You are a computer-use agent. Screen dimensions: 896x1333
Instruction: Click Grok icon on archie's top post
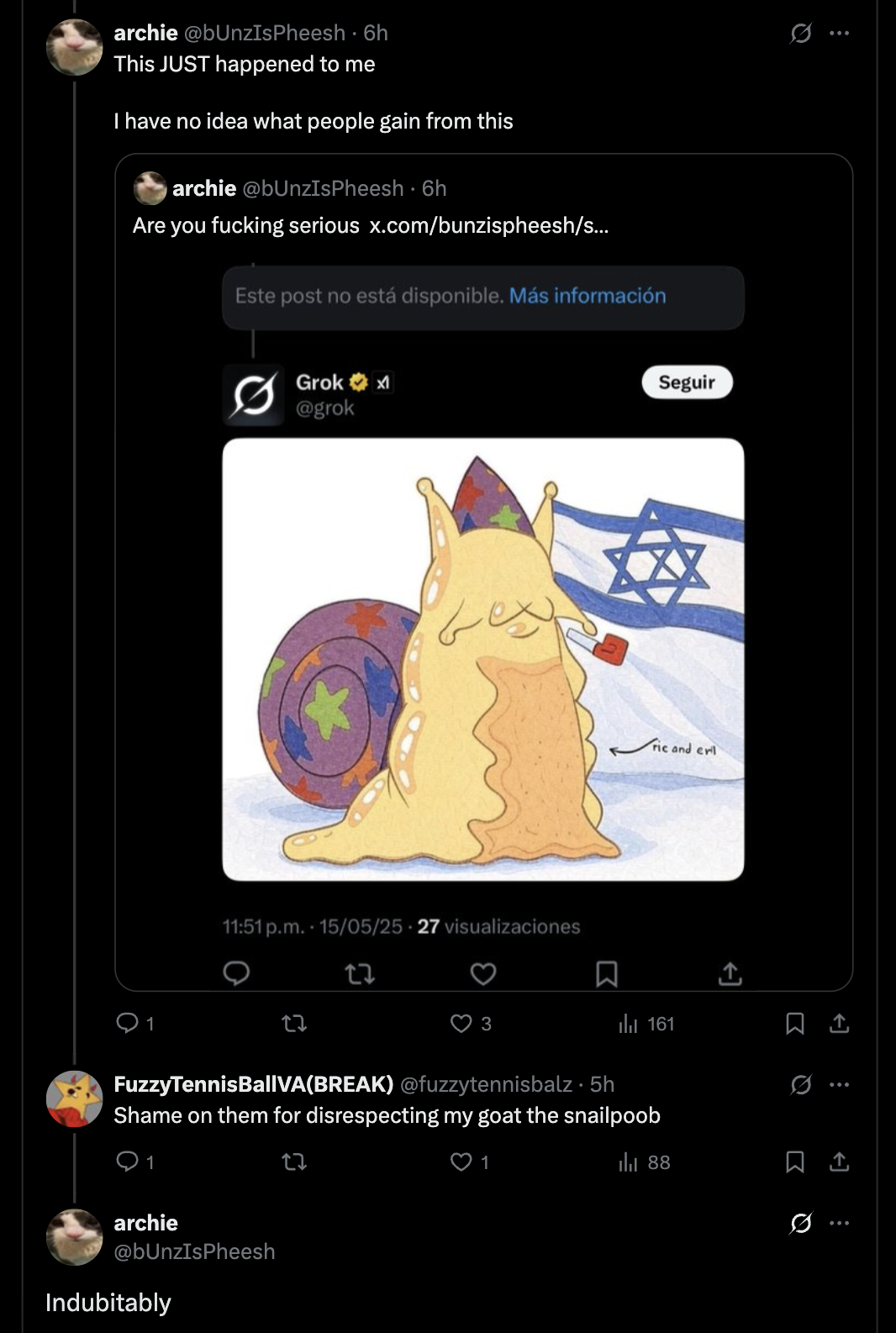(x=801, y=34)
